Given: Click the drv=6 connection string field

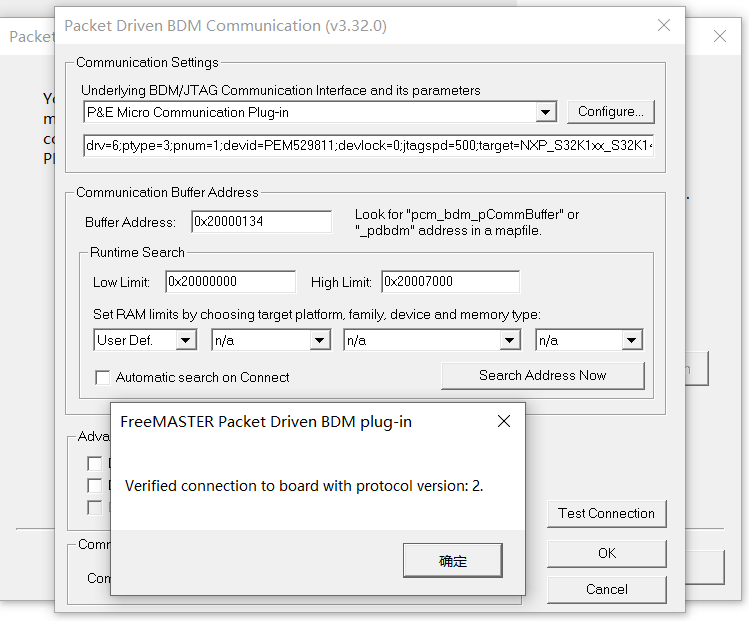Looking at the screenshot, I should 368,145.
